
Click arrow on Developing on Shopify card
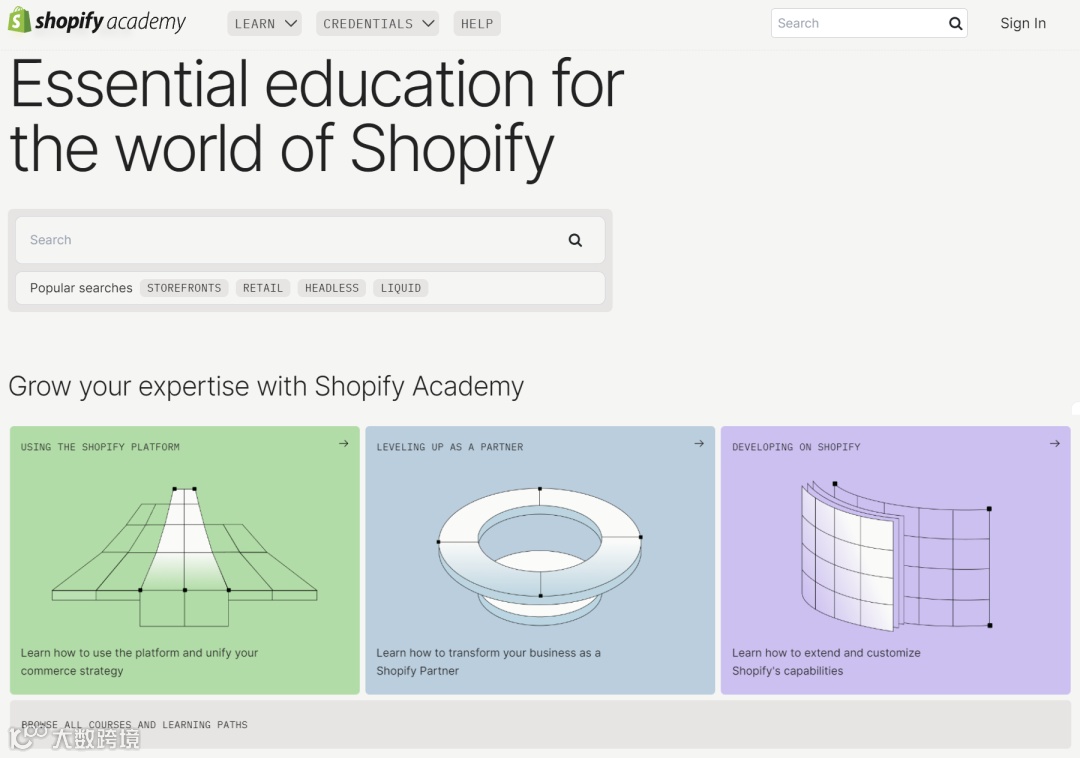[1055, 444]
